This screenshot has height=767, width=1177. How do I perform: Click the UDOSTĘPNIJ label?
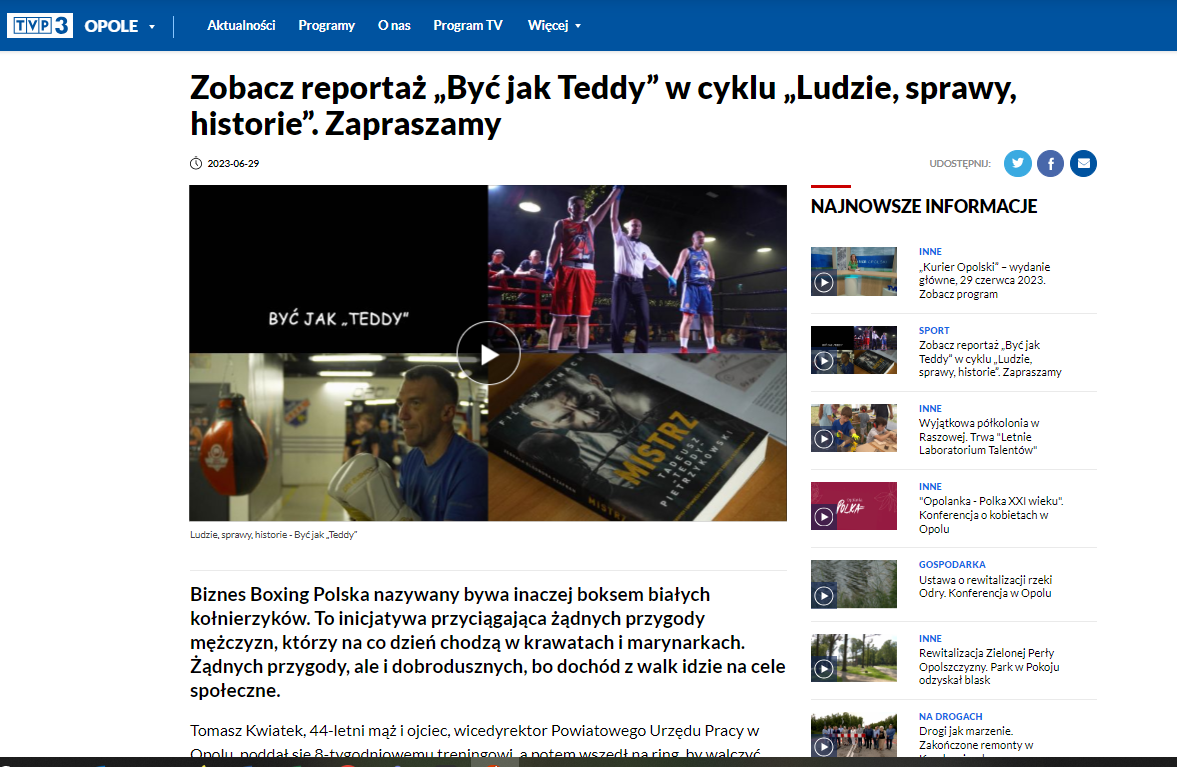pyautogui.click(x=959, y=164)
